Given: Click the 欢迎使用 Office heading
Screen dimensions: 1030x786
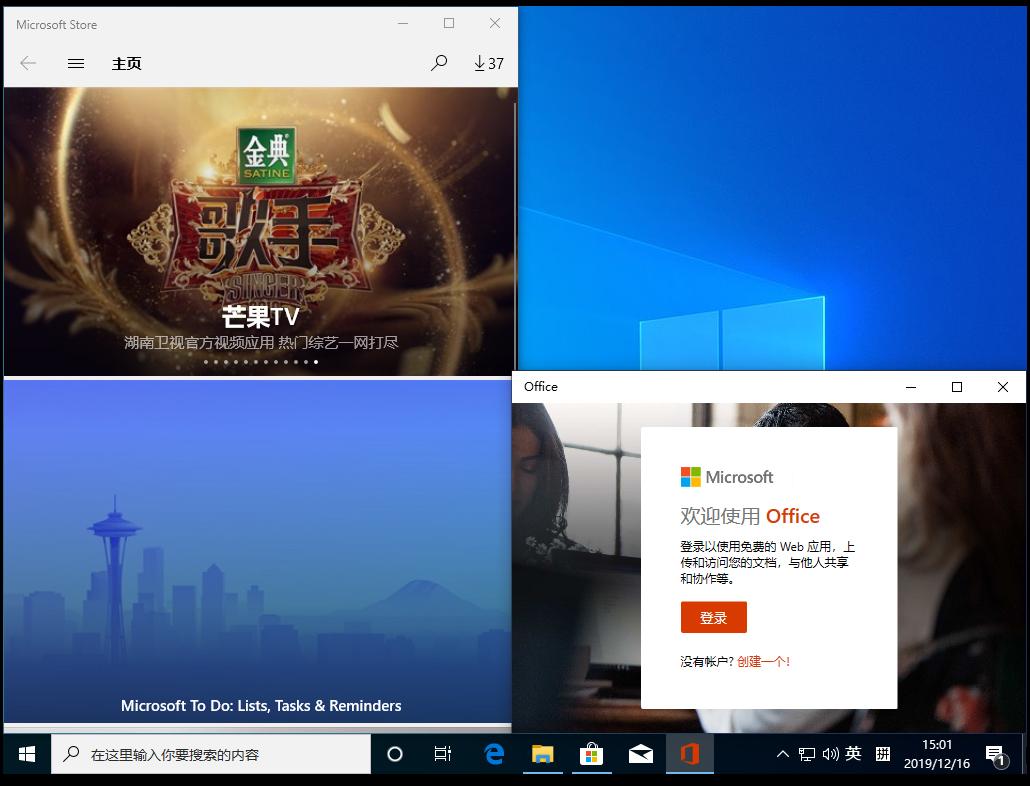Looking at the screenshot, I should (x=750, y=516).
